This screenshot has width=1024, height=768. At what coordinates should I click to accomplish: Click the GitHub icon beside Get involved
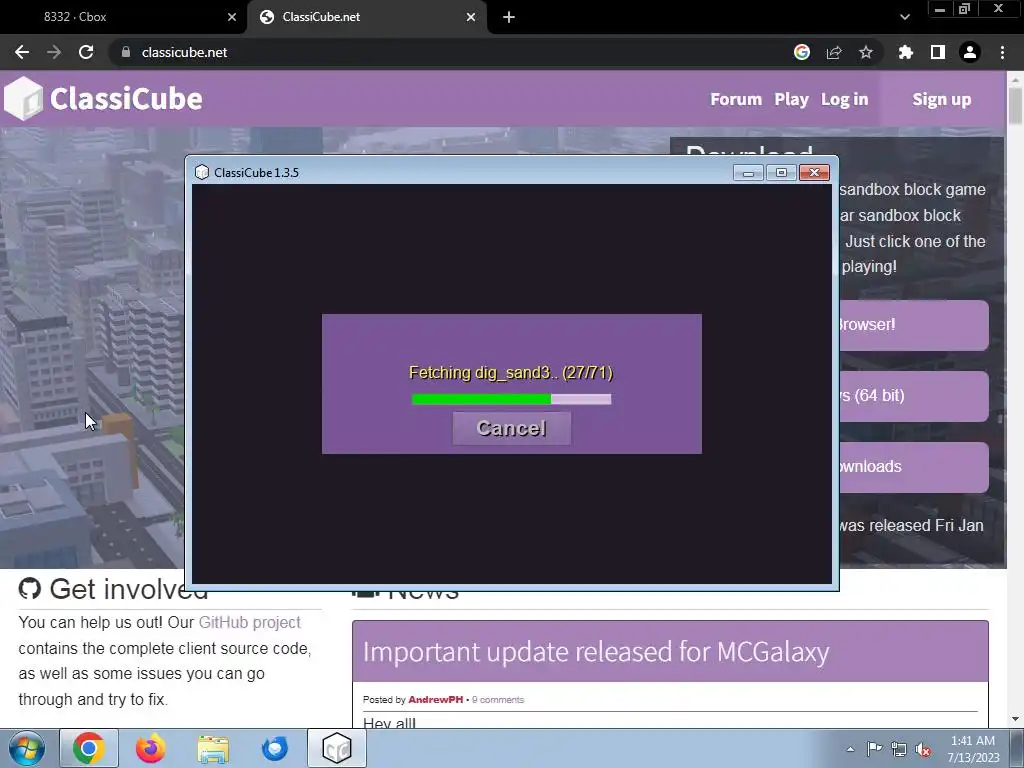pos(29,588)
